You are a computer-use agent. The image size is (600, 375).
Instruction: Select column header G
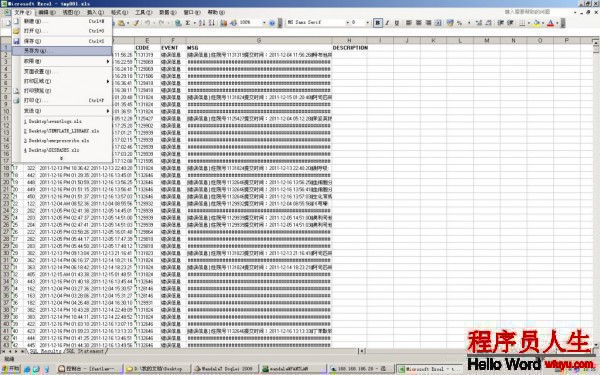[x=259, y=40]
